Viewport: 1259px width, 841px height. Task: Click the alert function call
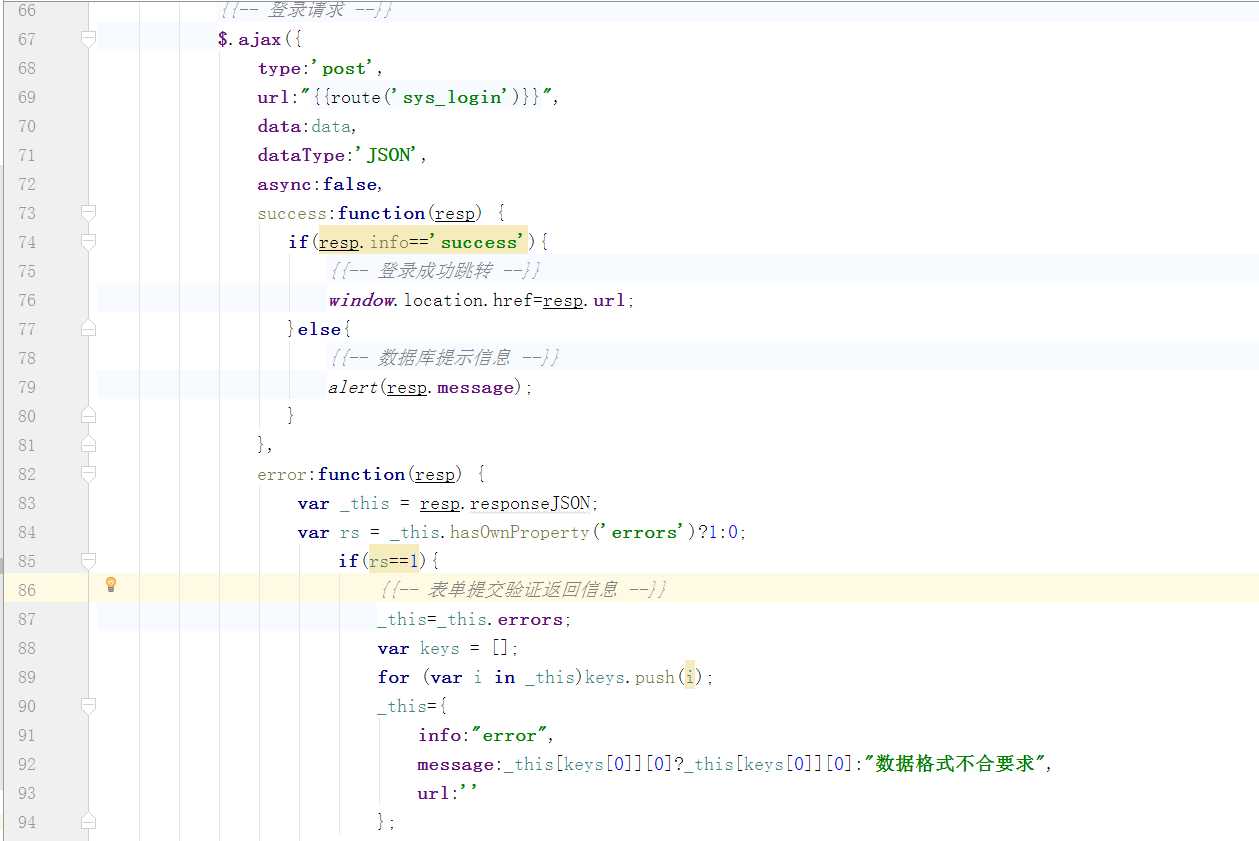352,387
